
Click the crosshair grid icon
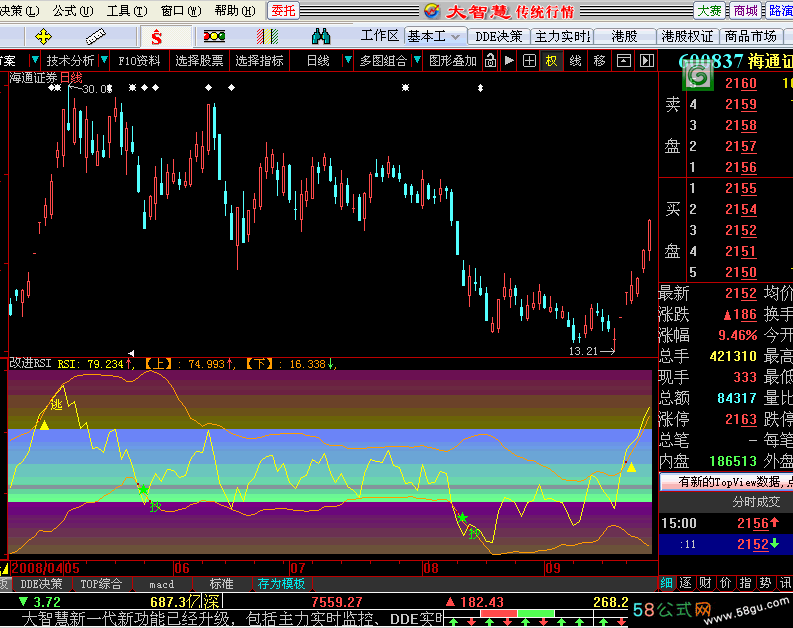(529, 61)
